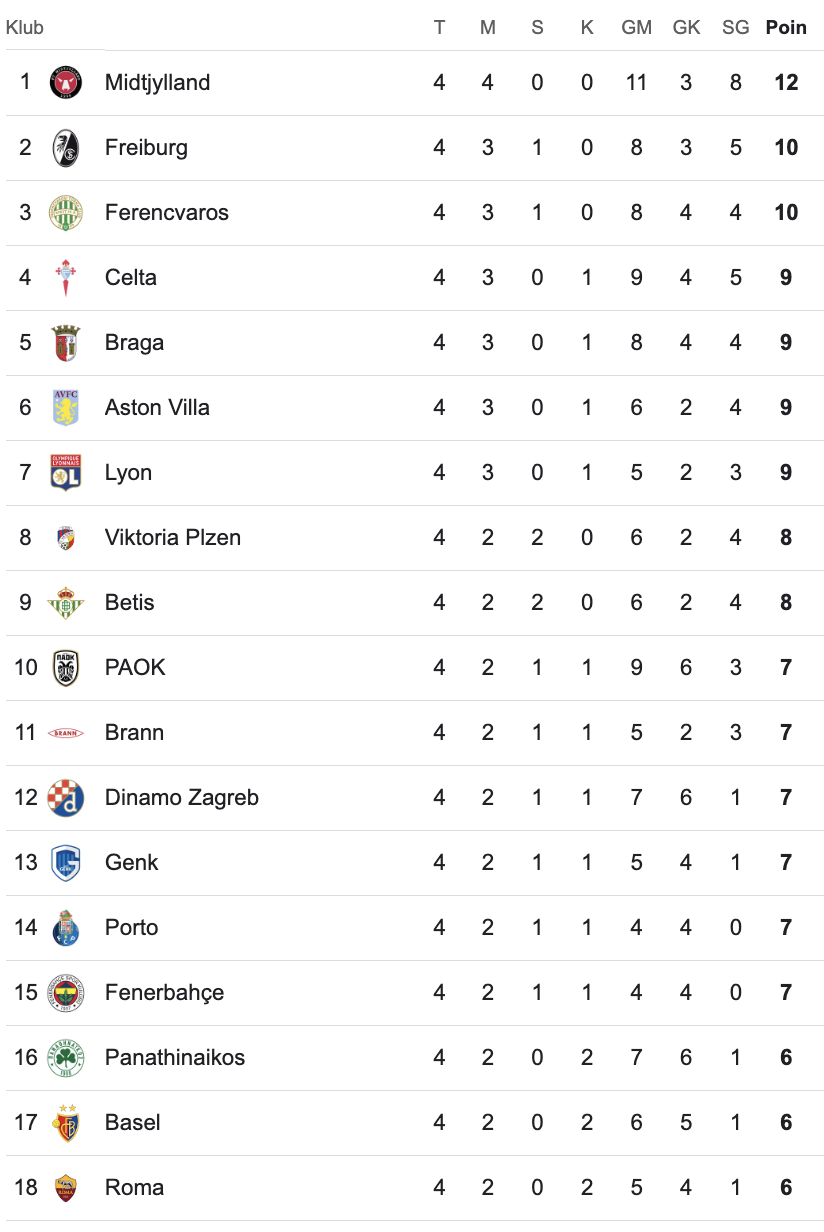Click the Aston Villa crest icon

tap(66, 407)
